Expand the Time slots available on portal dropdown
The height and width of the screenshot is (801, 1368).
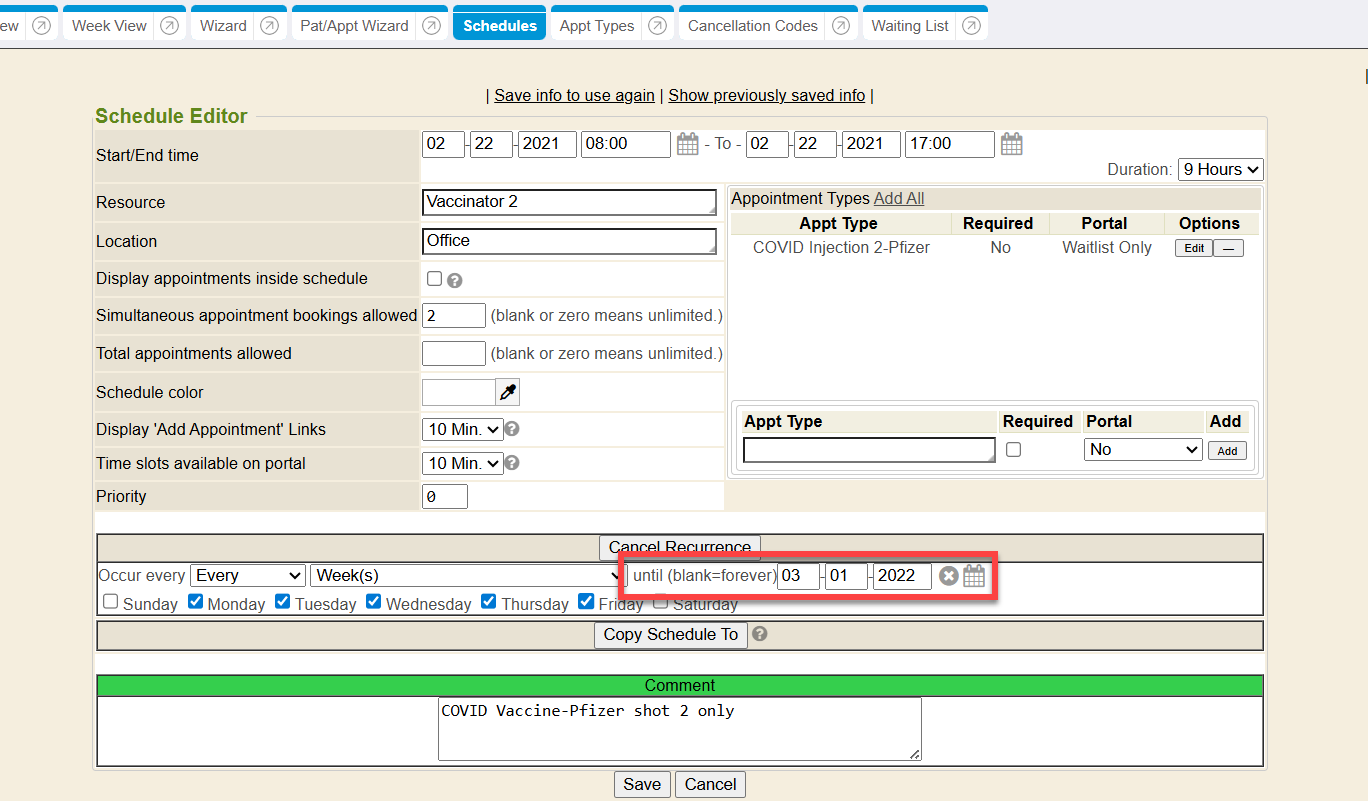(462, 463)
